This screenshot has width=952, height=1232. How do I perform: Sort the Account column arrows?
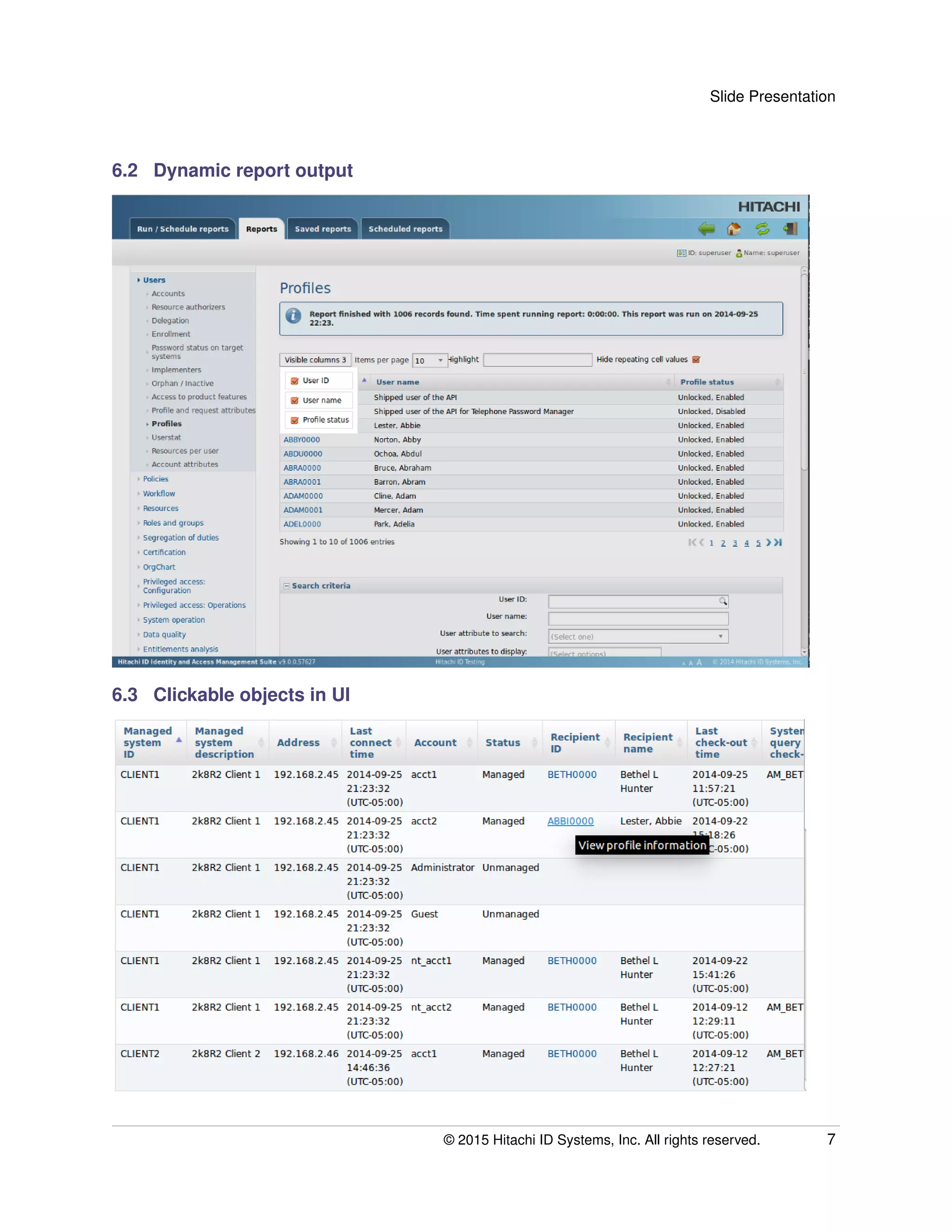(469, 742)
